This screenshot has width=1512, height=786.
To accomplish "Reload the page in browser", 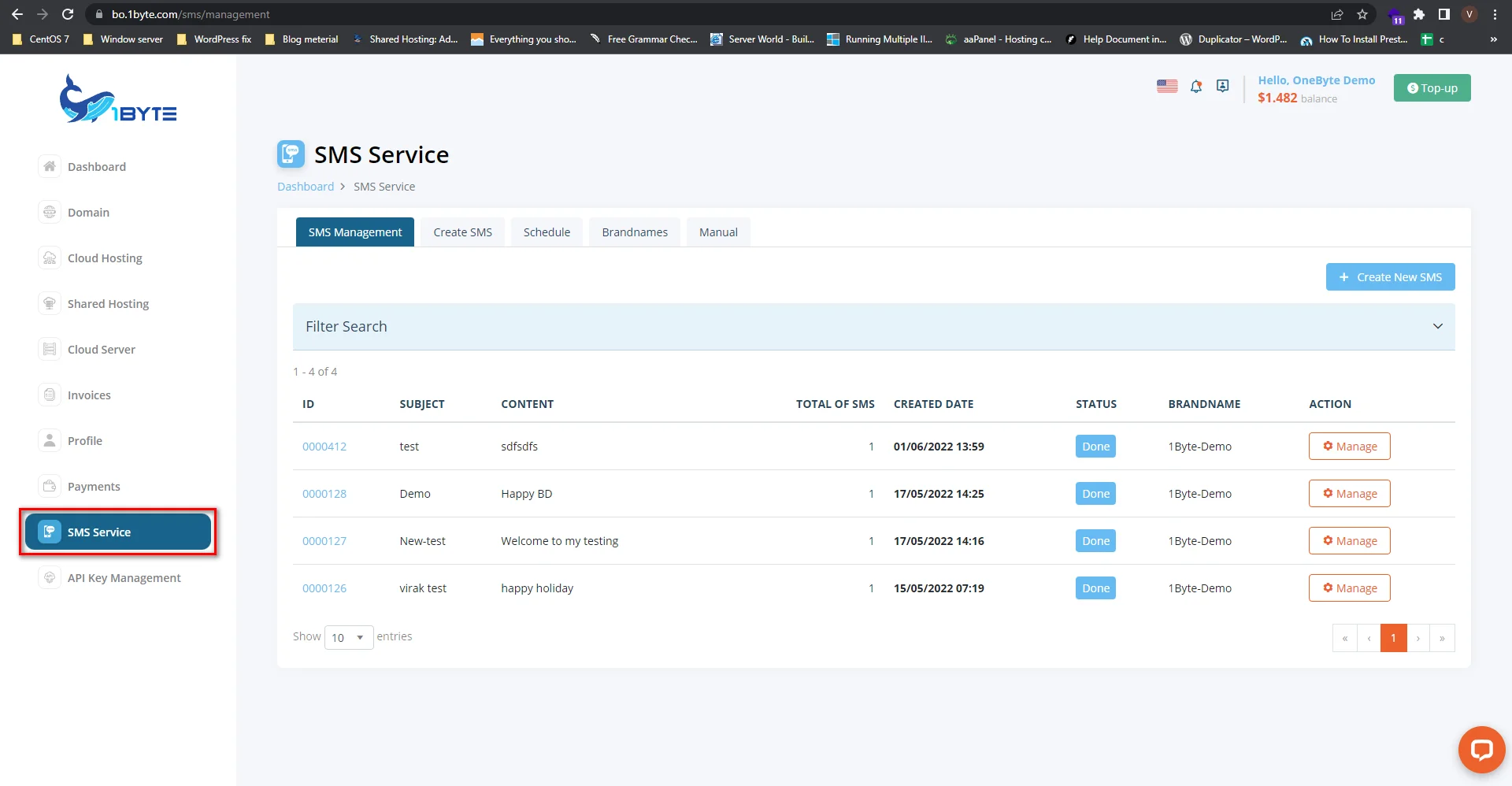I will pos(68,14).
